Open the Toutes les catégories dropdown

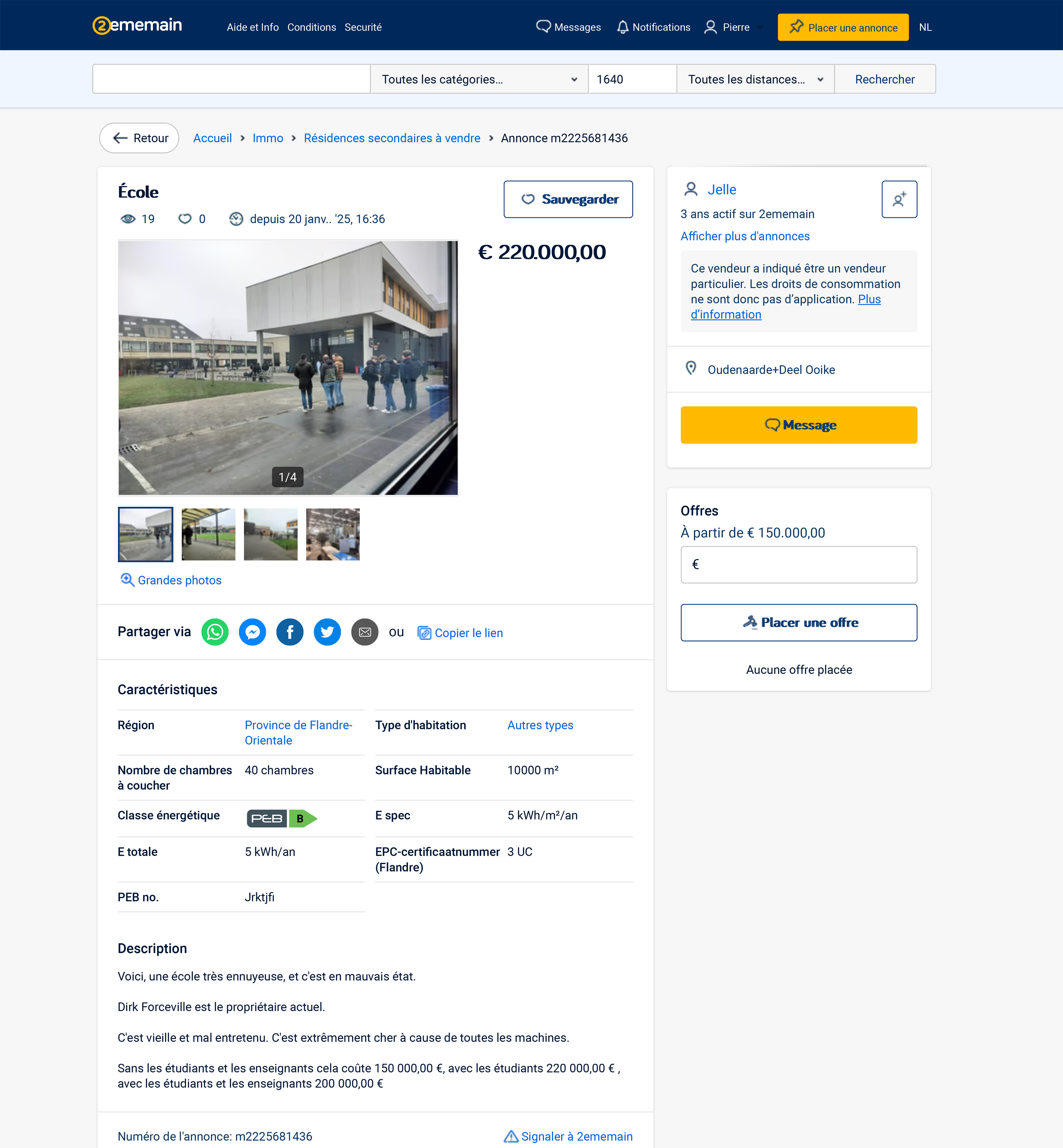coord(479,79)
